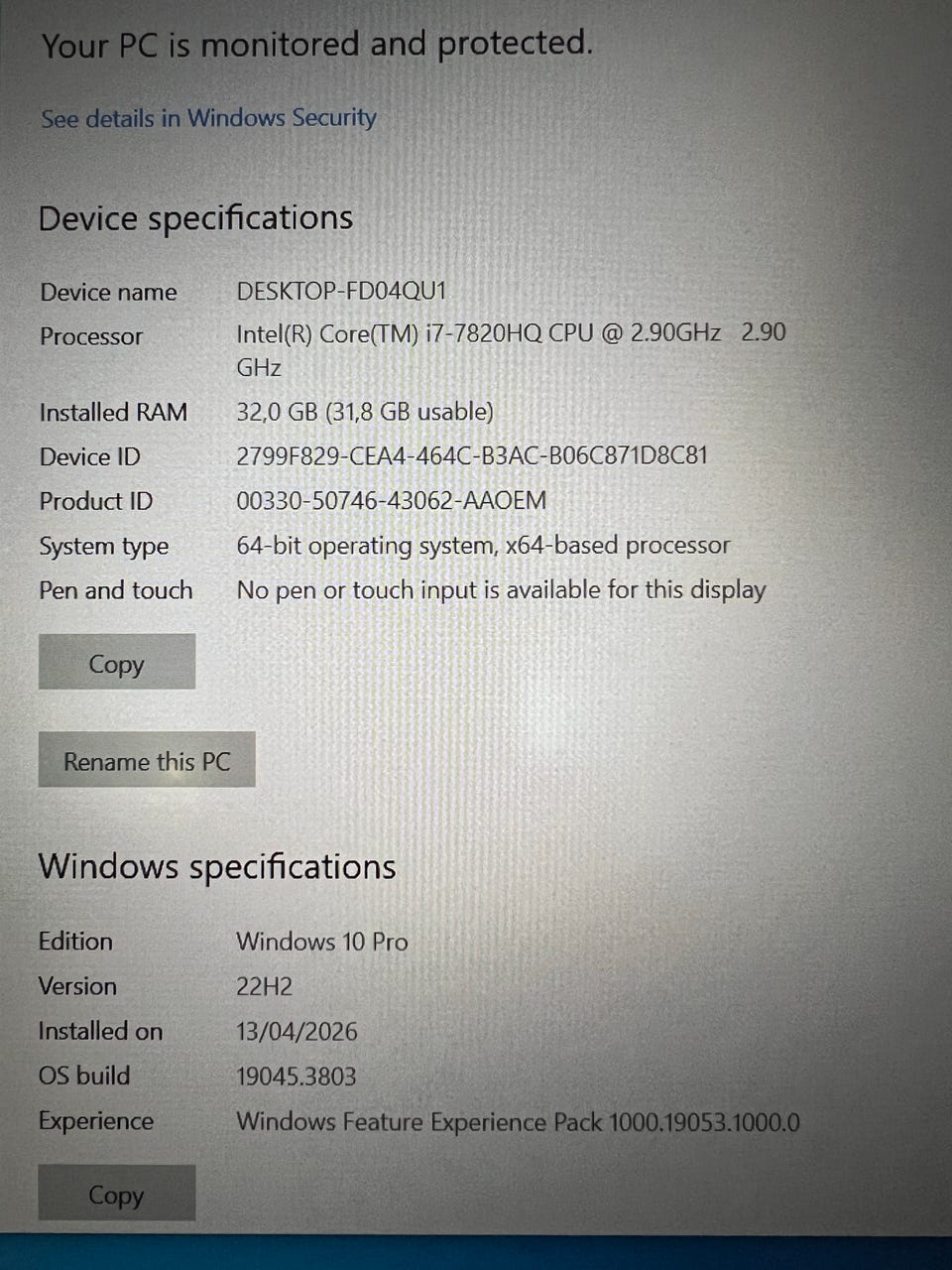Open the See details in Windows Security link
The height and width of the screenshot is (1270, 952).
(208, 118)
